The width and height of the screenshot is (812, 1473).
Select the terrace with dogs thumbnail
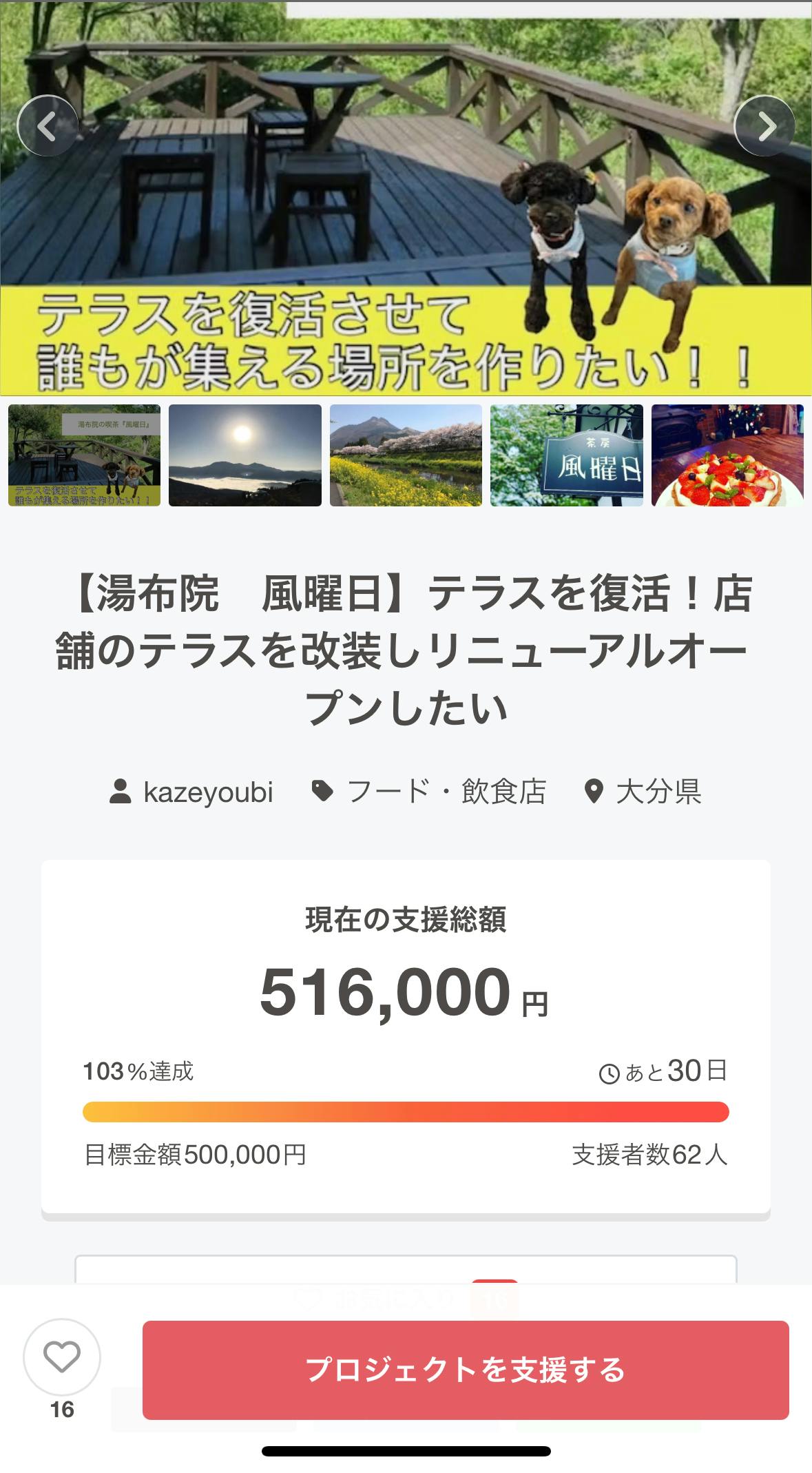pos(84,455)
